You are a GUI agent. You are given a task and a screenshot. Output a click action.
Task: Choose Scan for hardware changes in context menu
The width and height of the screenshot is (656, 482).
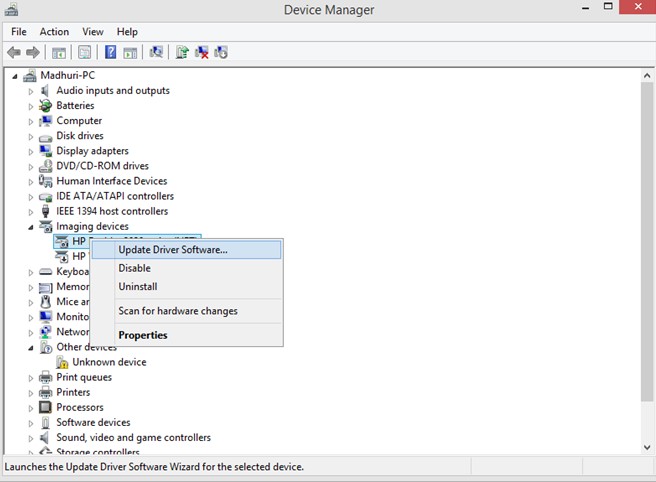[x=186, y=311]
